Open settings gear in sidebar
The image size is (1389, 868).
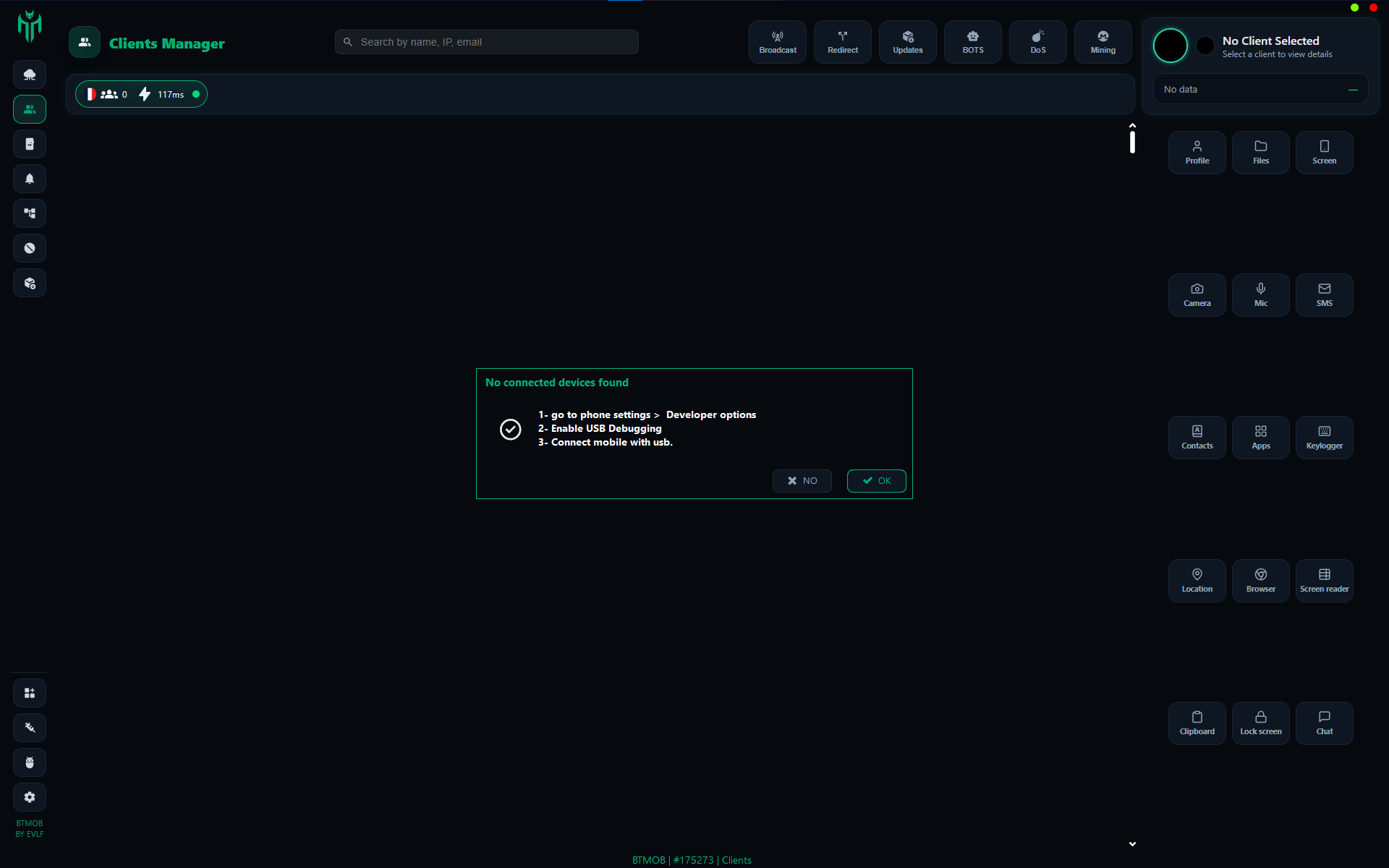[30, 797]
